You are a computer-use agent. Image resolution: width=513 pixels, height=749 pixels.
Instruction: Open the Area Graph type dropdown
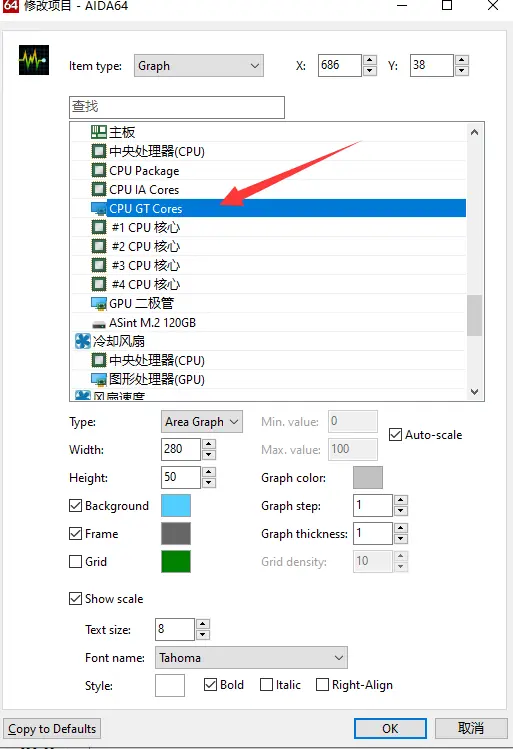(x=202, y=422)
